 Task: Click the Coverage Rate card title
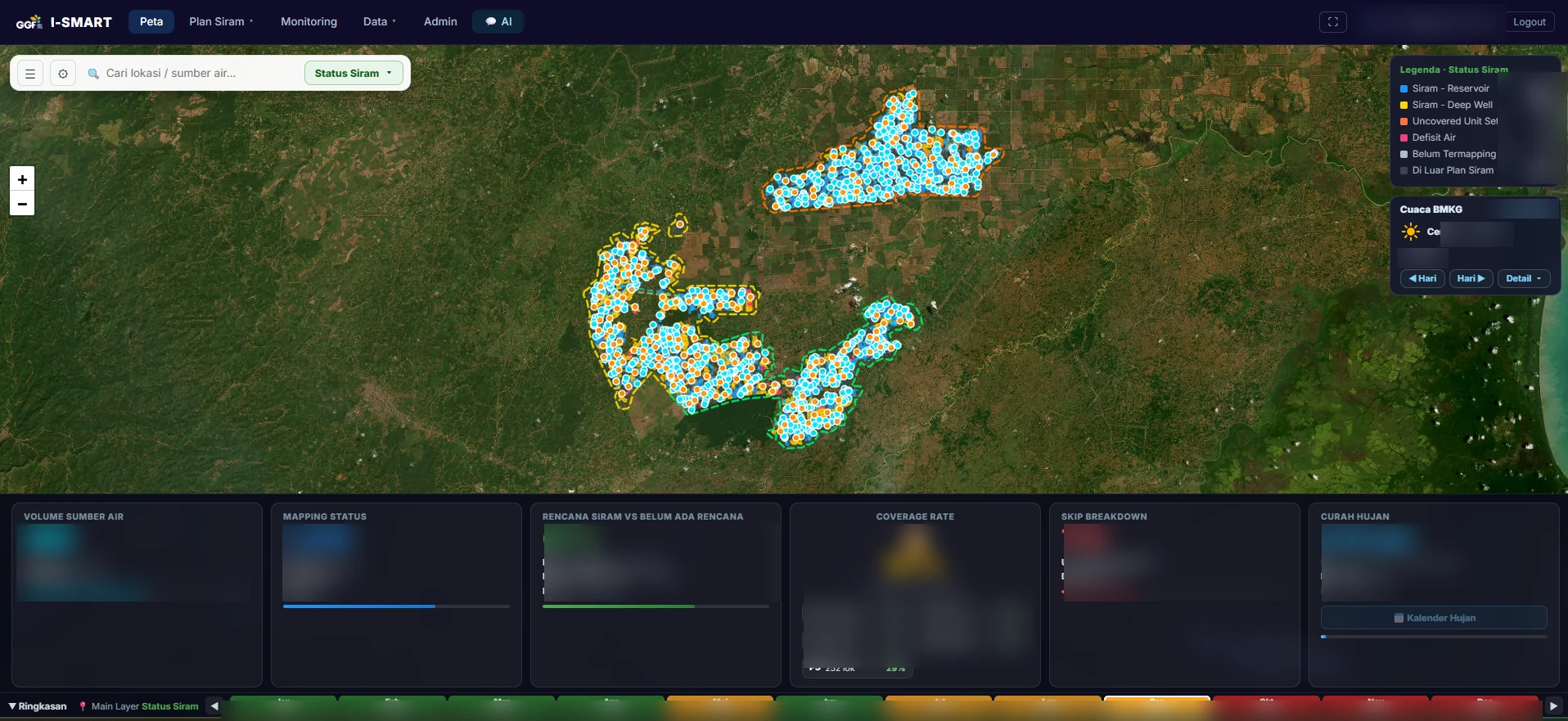click(915, 516)
